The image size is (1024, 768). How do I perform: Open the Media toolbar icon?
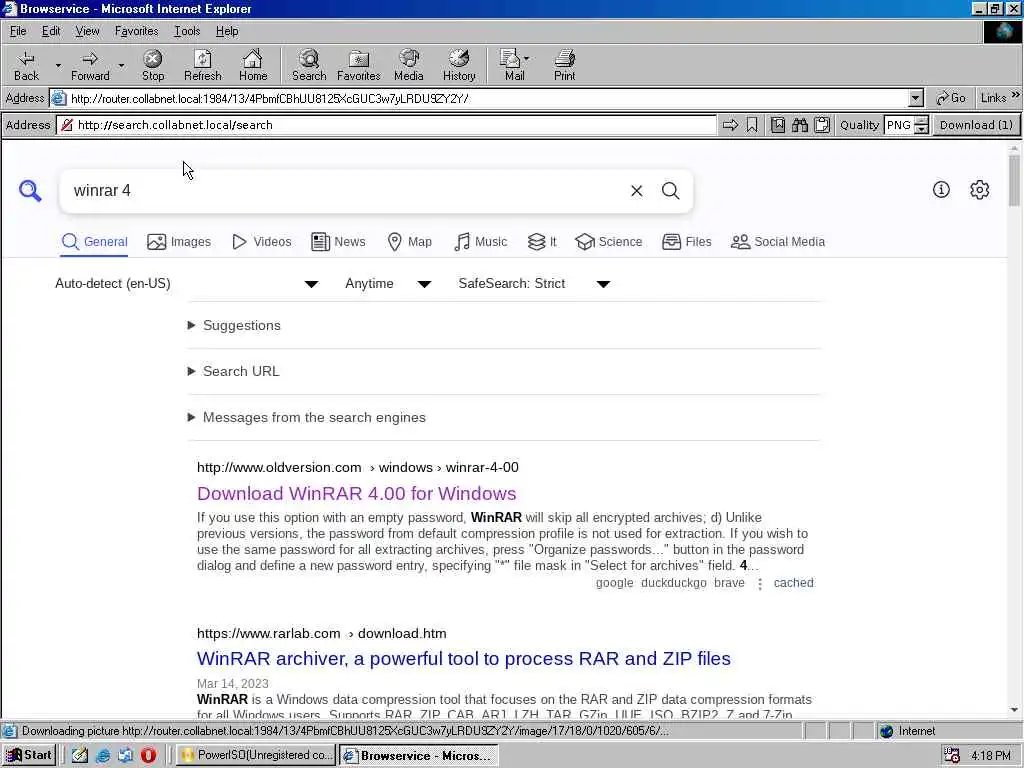point(409,65)
